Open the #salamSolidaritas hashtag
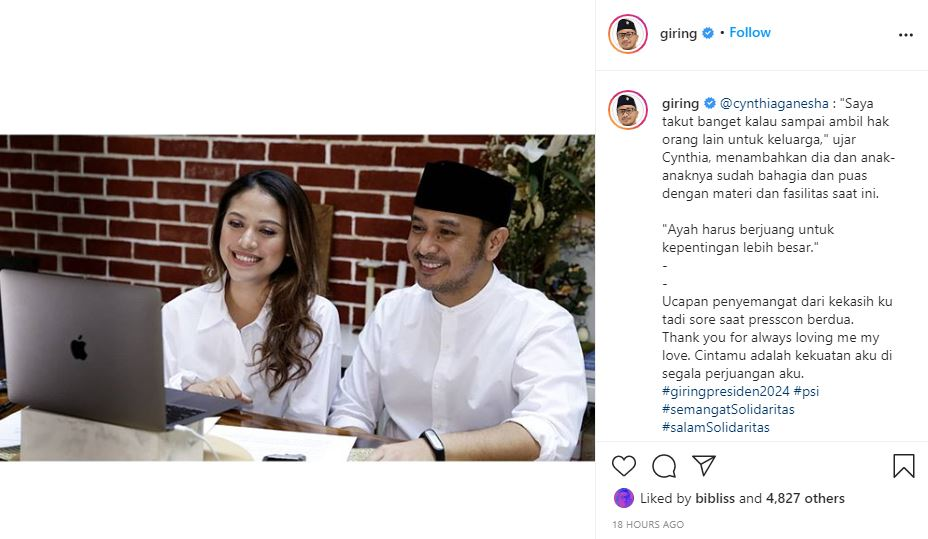Image resolution: width=928 pixels, height=539 pixels. tap(716, 427)
